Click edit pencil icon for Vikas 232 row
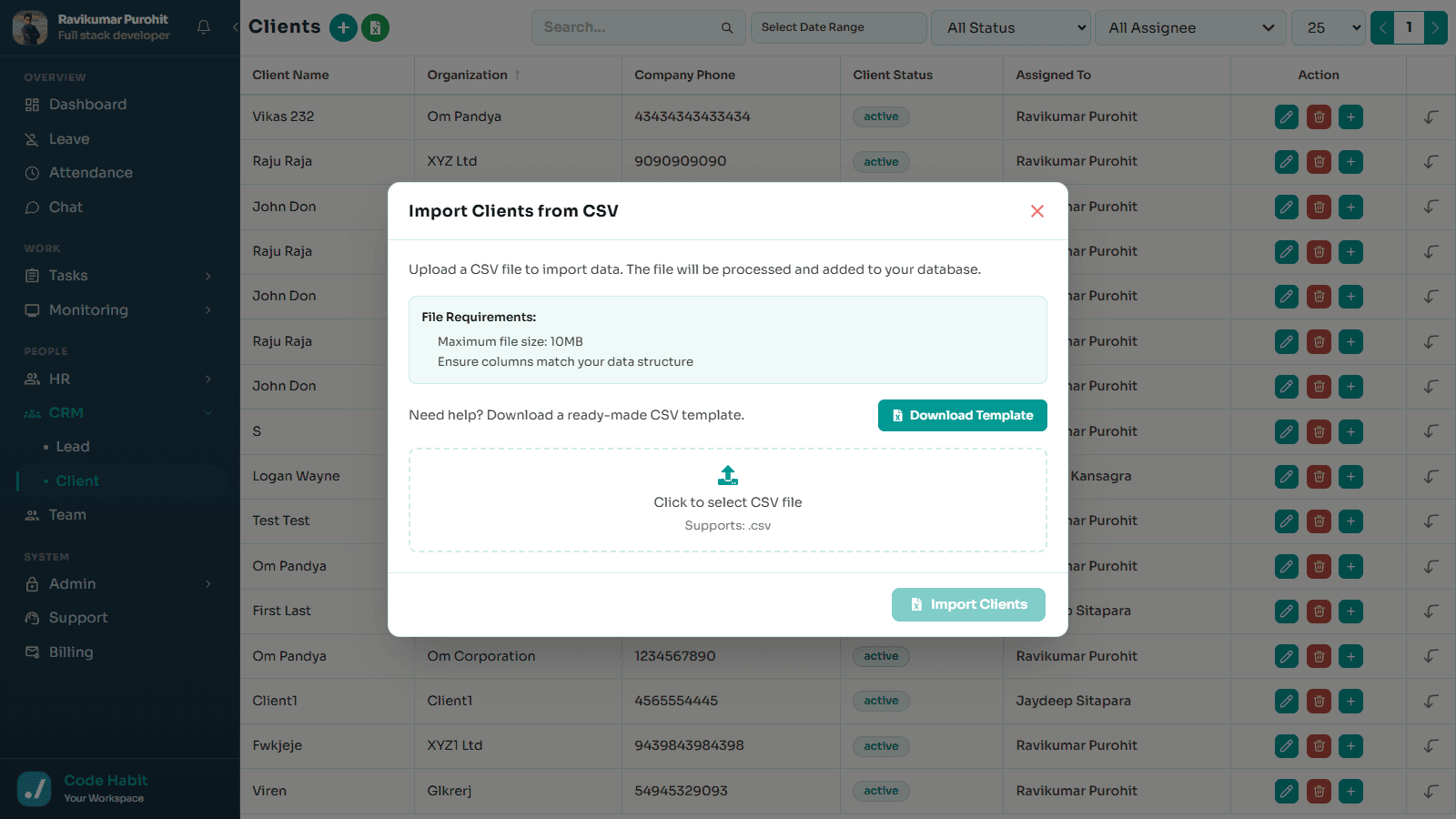Screen dimensions: 1456x819 pyautogui.click(x=1287, y=117)
